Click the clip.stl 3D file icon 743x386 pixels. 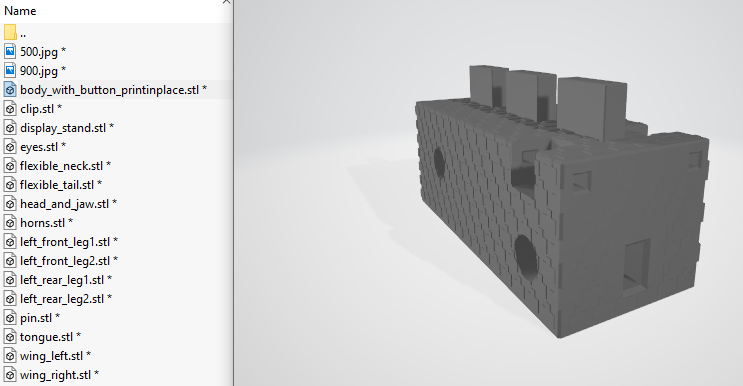pyautogui.click(x=10, y=108)
